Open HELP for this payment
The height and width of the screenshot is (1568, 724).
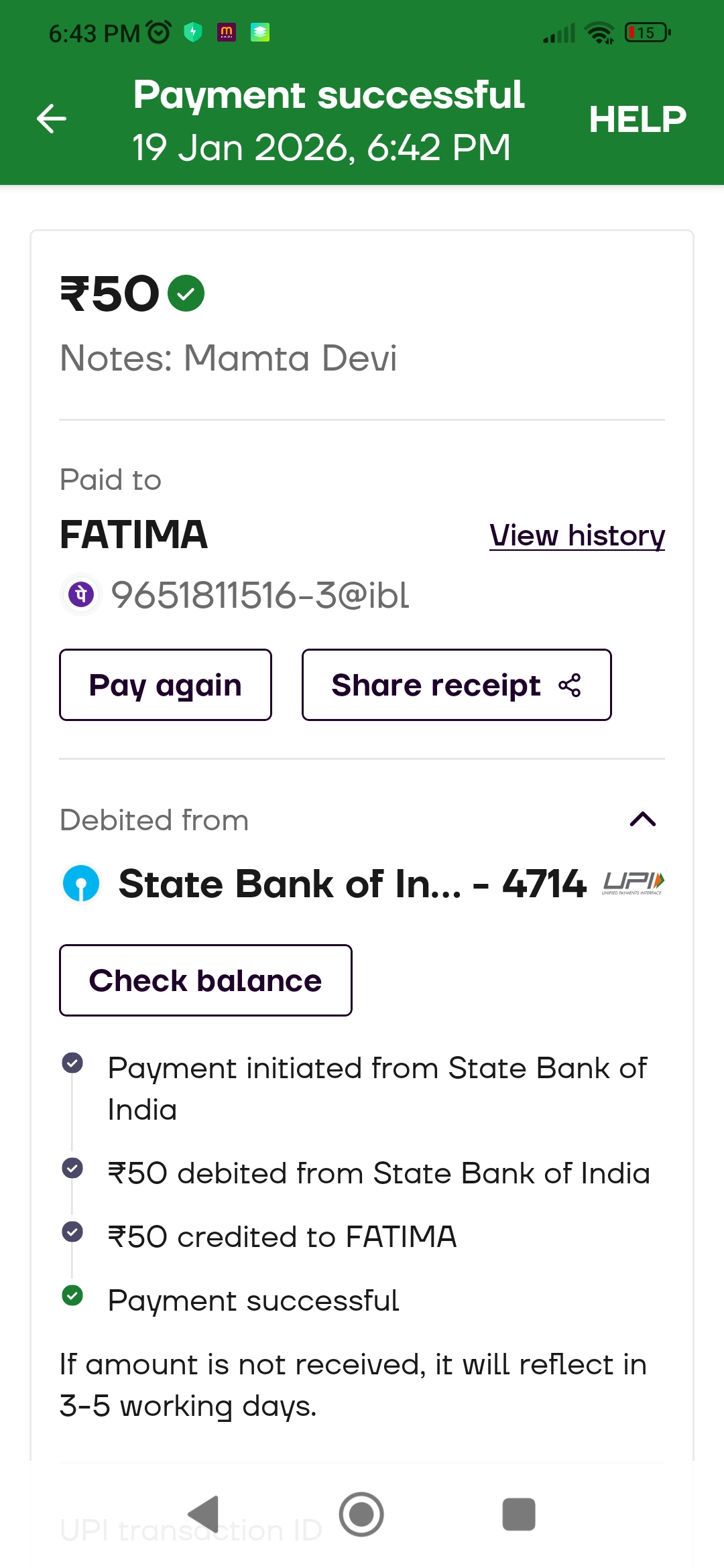637,119
